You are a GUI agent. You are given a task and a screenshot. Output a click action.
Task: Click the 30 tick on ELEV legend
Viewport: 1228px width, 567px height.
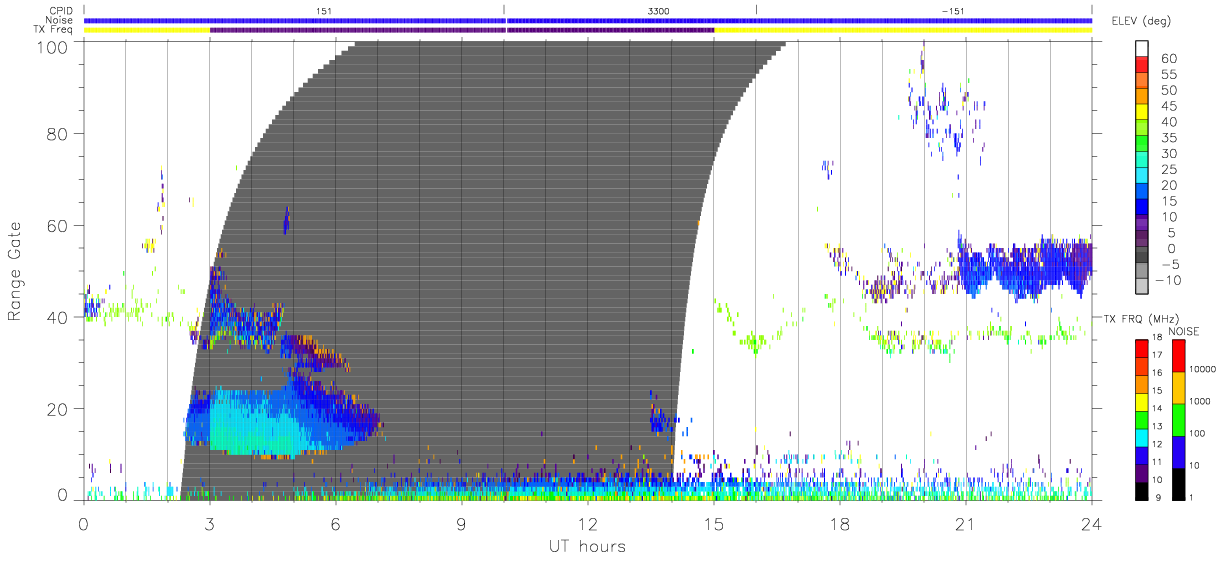[1168, 154]
